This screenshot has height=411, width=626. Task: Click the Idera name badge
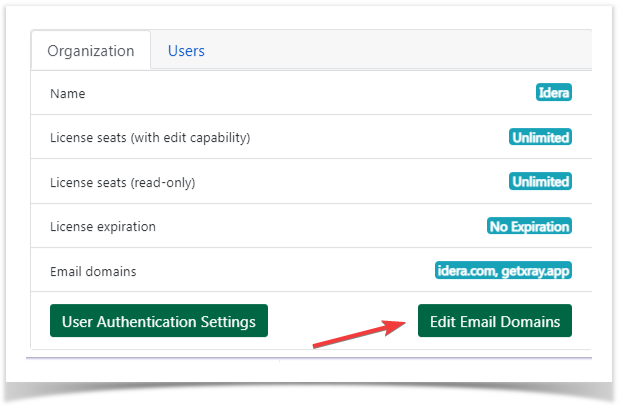(x=554, y=92)
